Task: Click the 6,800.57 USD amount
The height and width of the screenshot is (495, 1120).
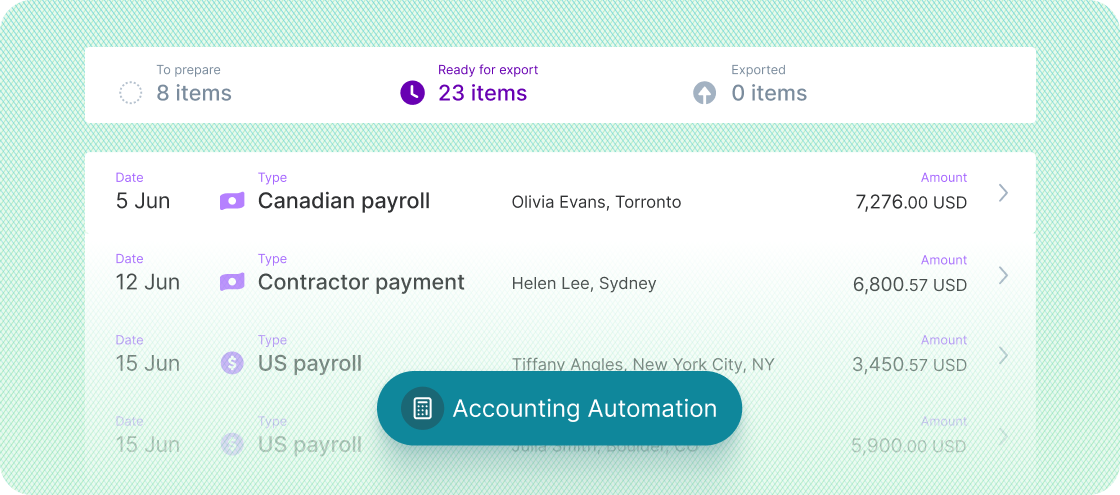Action: [910, 284]
